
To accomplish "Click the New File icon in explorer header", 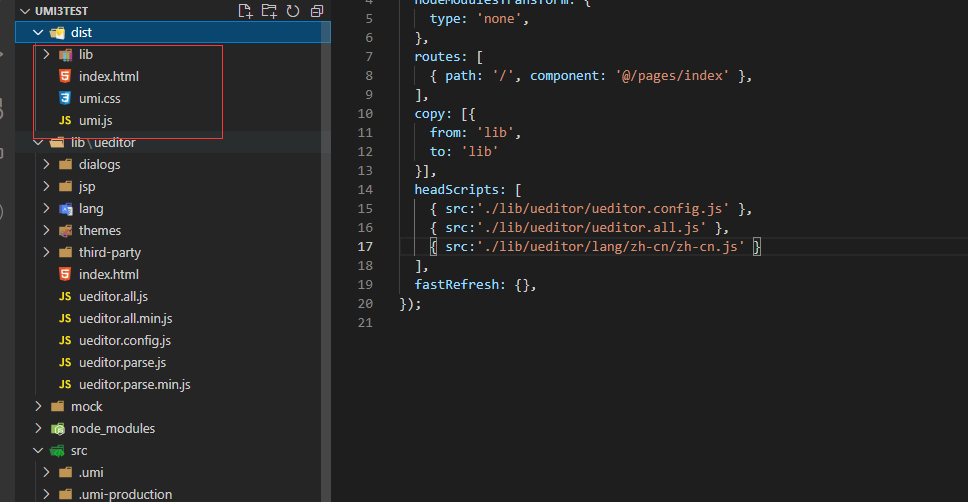I will point(245,10).
